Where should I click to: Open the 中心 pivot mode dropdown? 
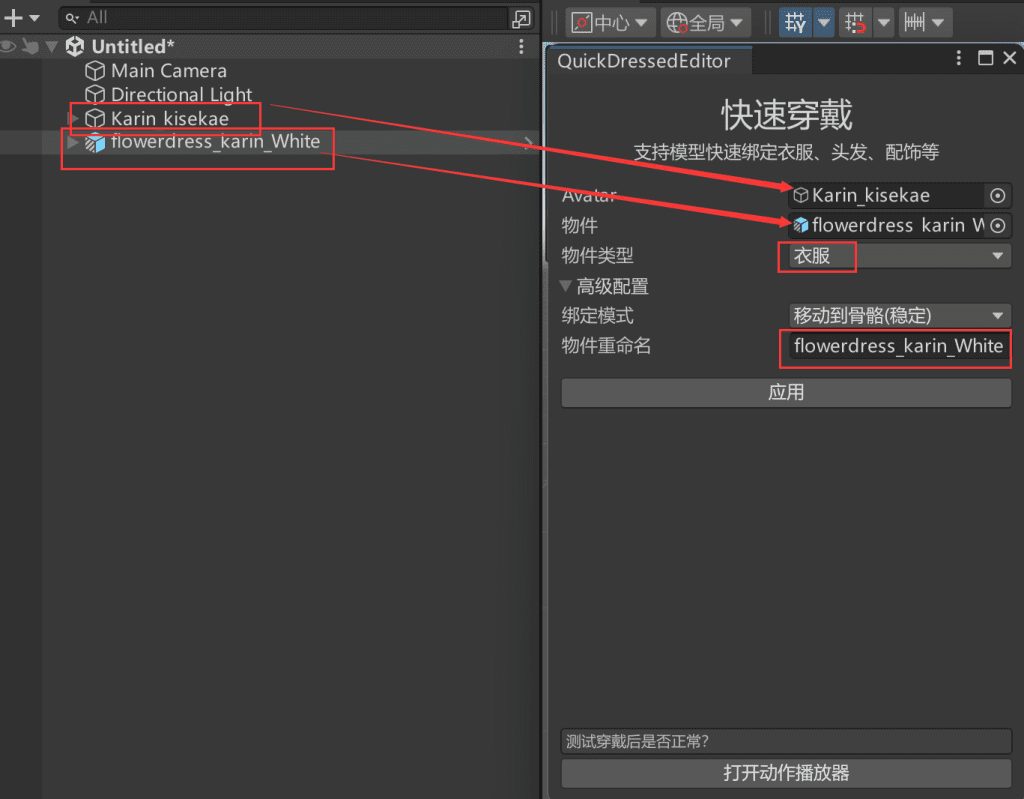[611, 22]
